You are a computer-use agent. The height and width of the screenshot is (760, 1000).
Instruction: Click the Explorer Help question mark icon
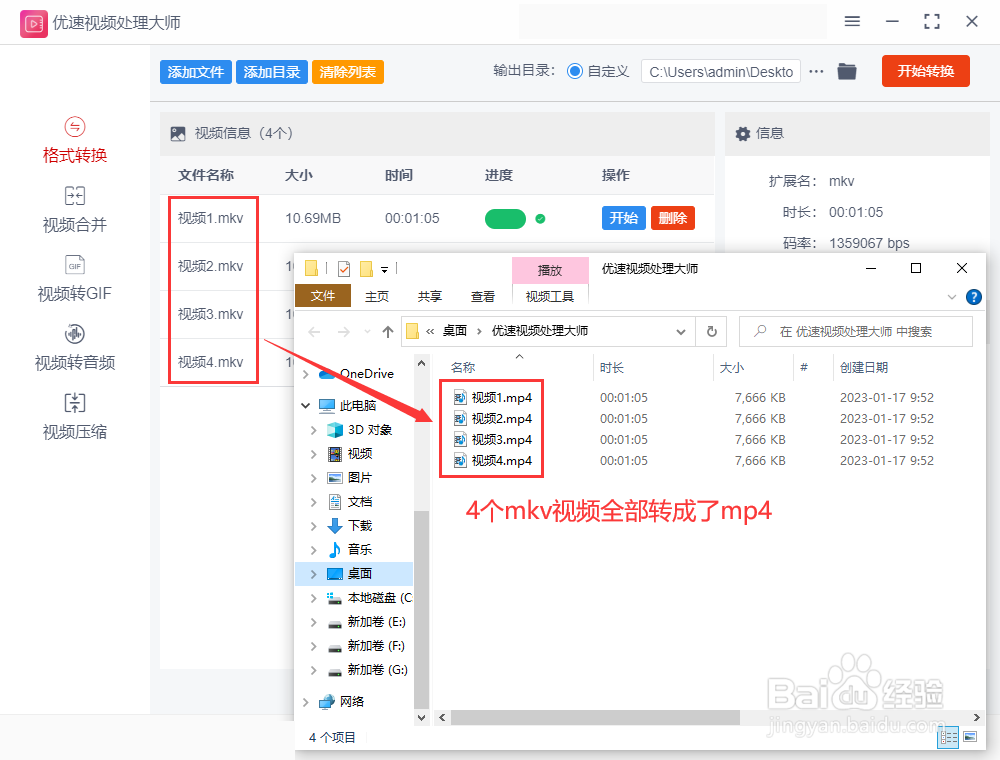point(973,296)
